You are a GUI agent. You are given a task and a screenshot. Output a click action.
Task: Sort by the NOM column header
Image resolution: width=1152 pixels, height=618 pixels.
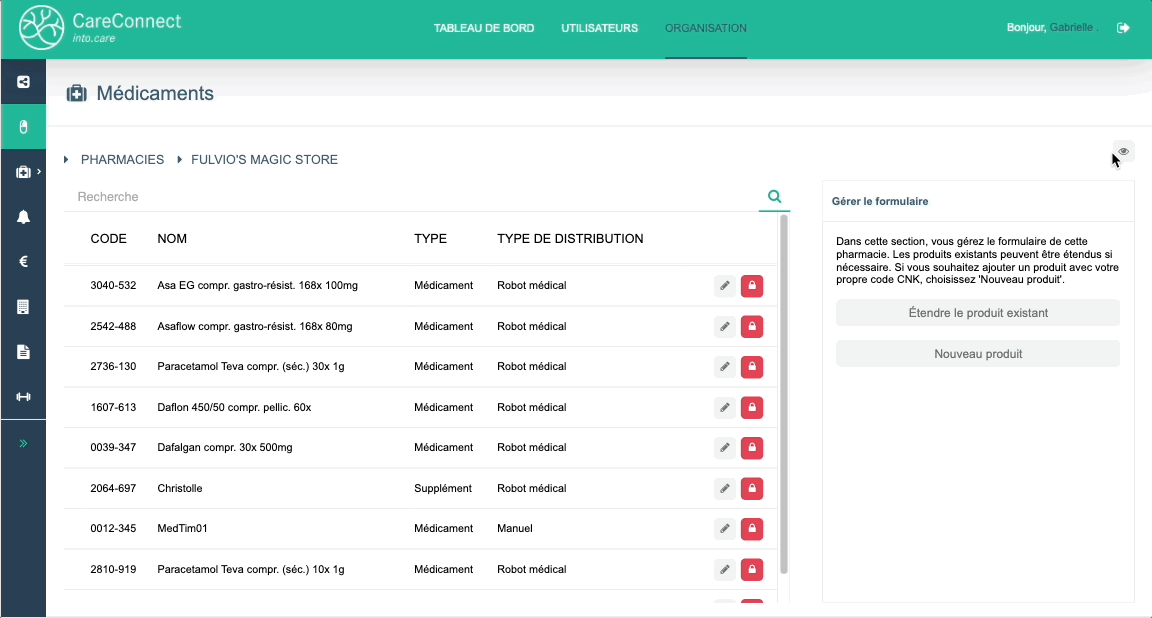172,239
